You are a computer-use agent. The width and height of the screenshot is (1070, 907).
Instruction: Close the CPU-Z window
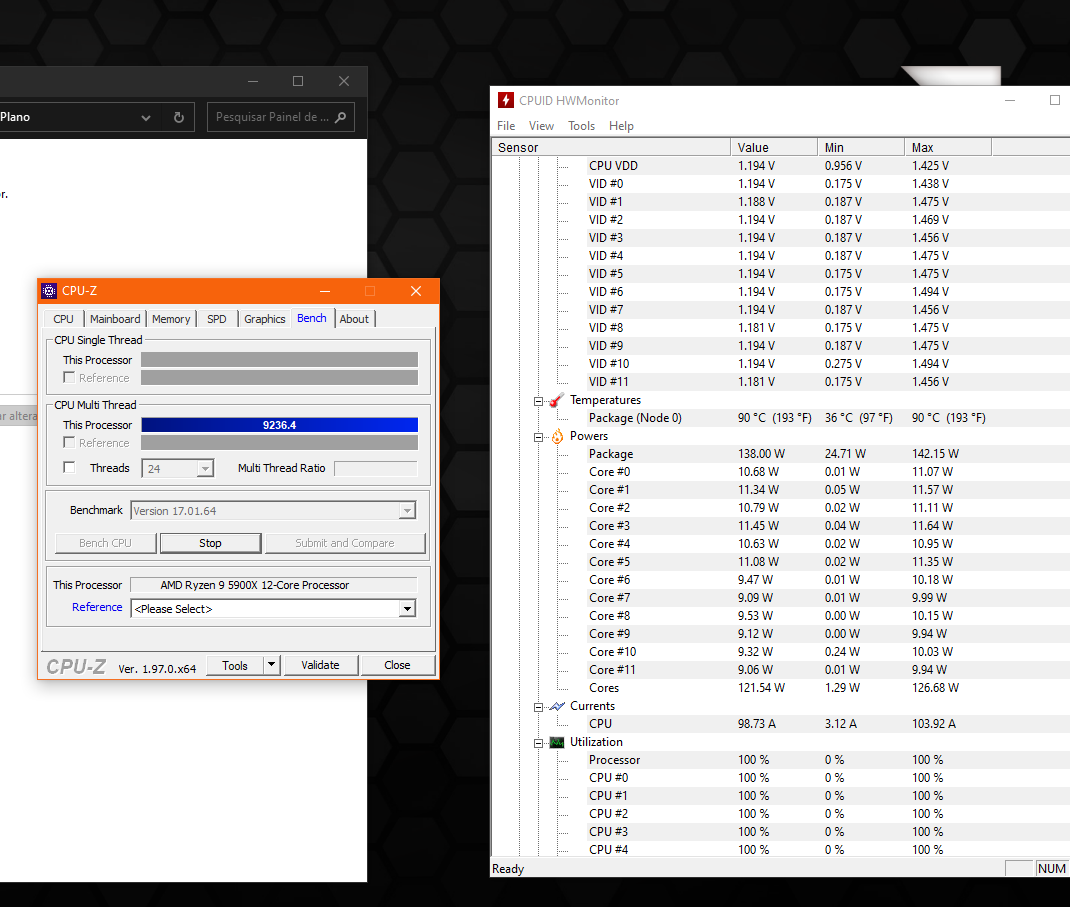[x=416, y=291]
